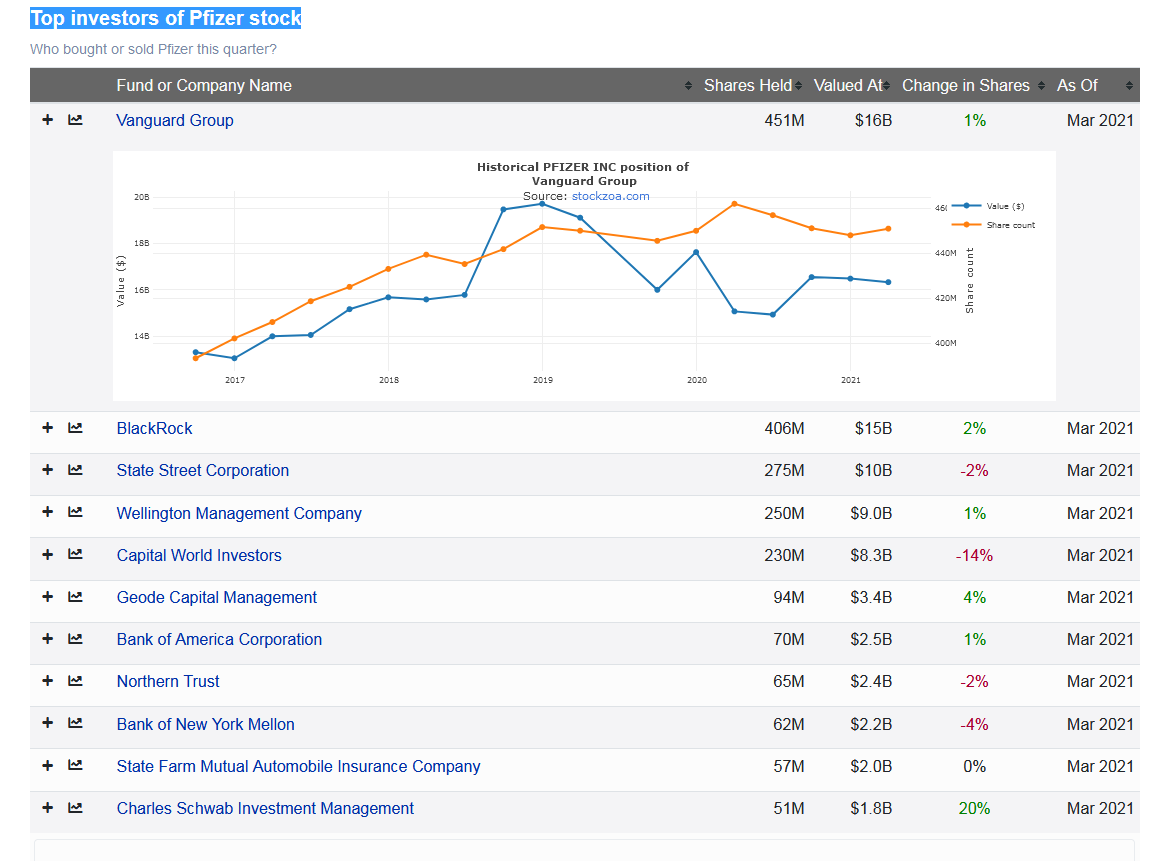Toggle chart icon for Vanguard Group
This screenshot has height=861, width=1161.
75,119
